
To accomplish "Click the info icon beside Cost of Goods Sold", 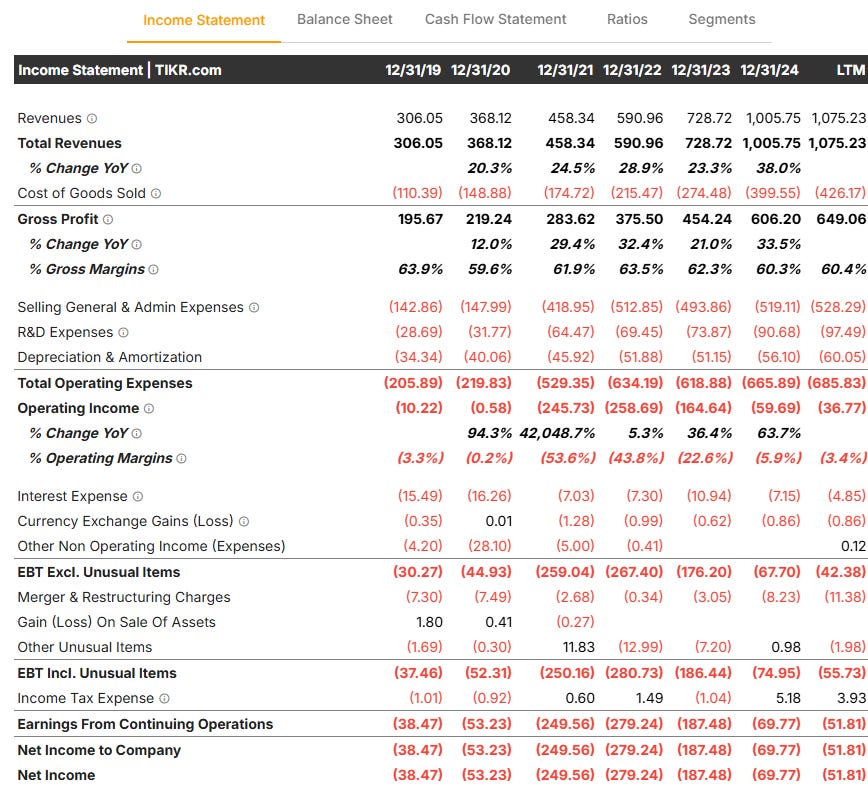I will click(156, 193).
